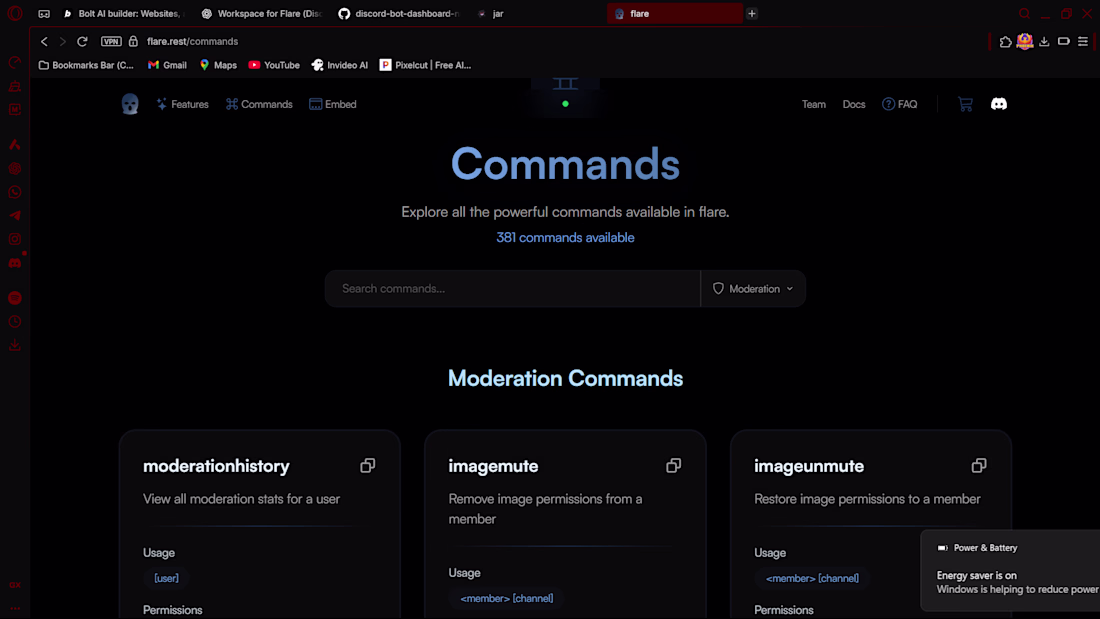This screenshot has width=1100, height=619.
Task: Open the FAQ page link
Action: click(x=899, y=104)
